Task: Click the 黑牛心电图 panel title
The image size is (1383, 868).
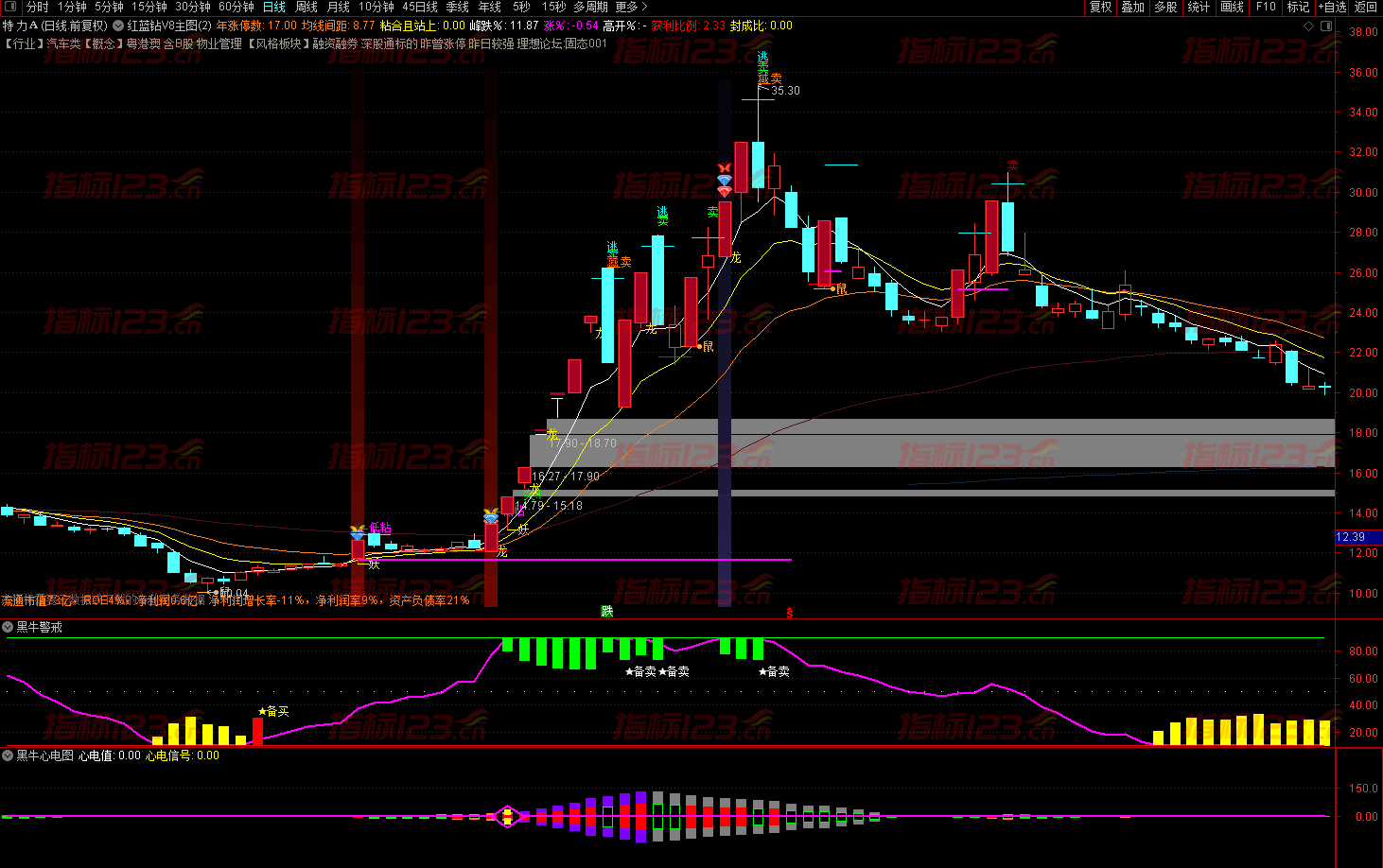Action: click(x=44, y=755)
